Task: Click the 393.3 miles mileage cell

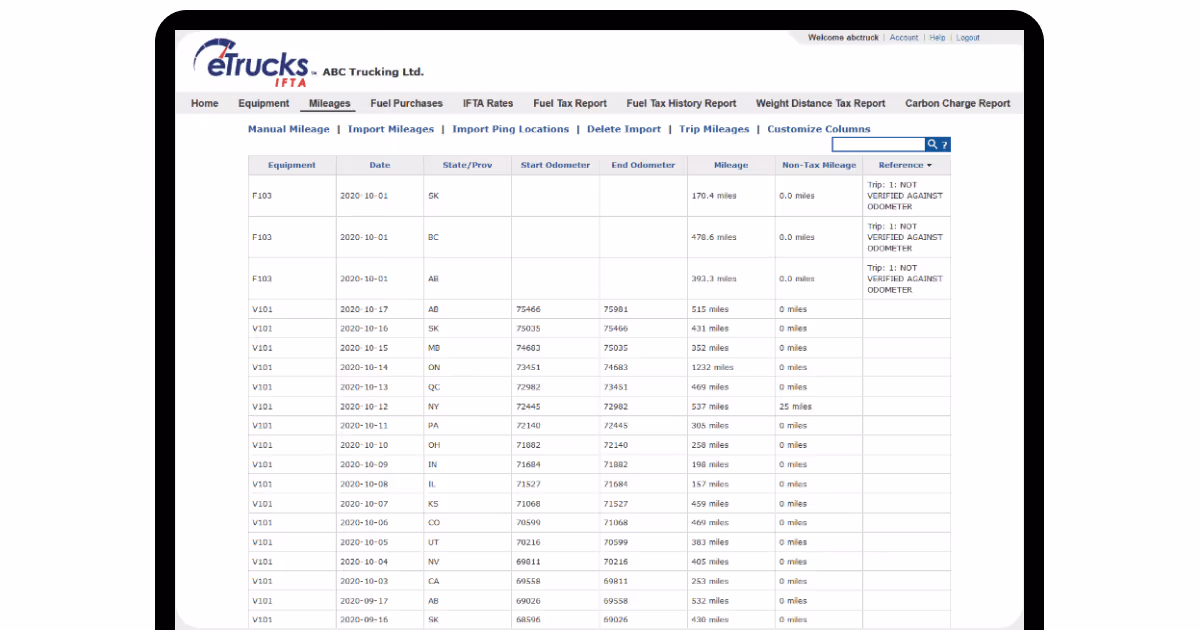Action: tap(731, 279)
